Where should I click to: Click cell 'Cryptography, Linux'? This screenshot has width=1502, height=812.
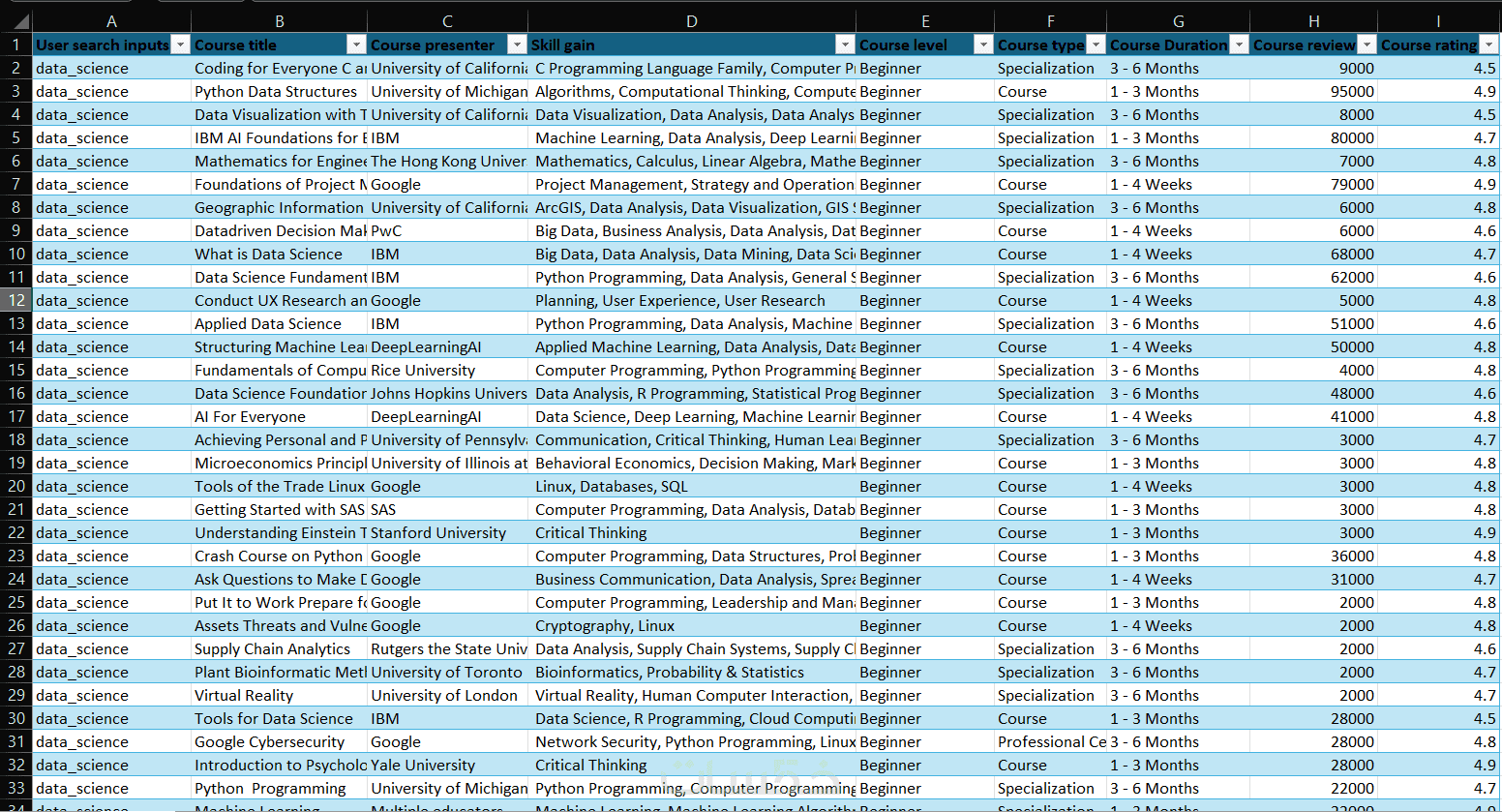point(691,625)
